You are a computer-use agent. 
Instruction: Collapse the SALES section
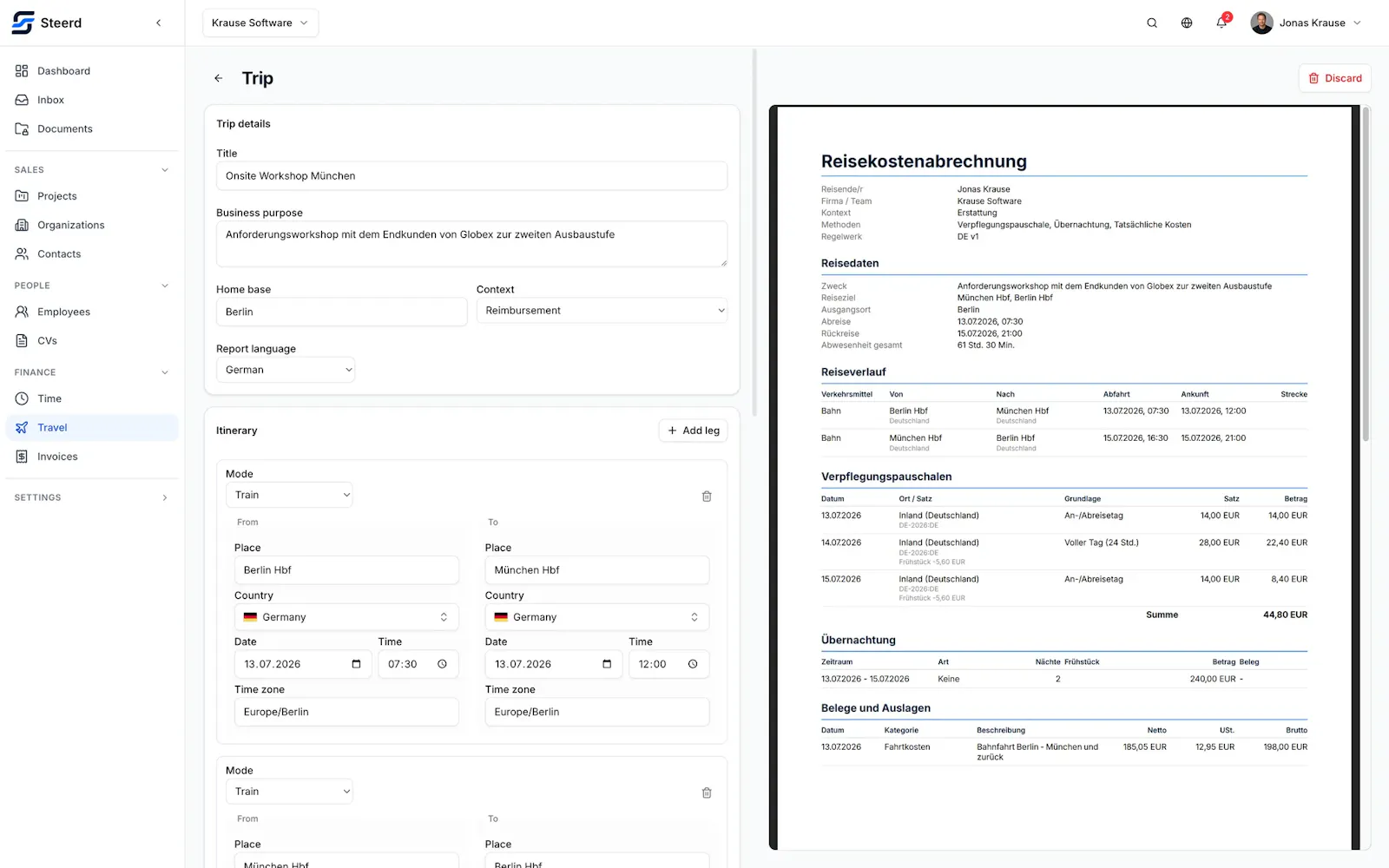(x=92, y=170)
